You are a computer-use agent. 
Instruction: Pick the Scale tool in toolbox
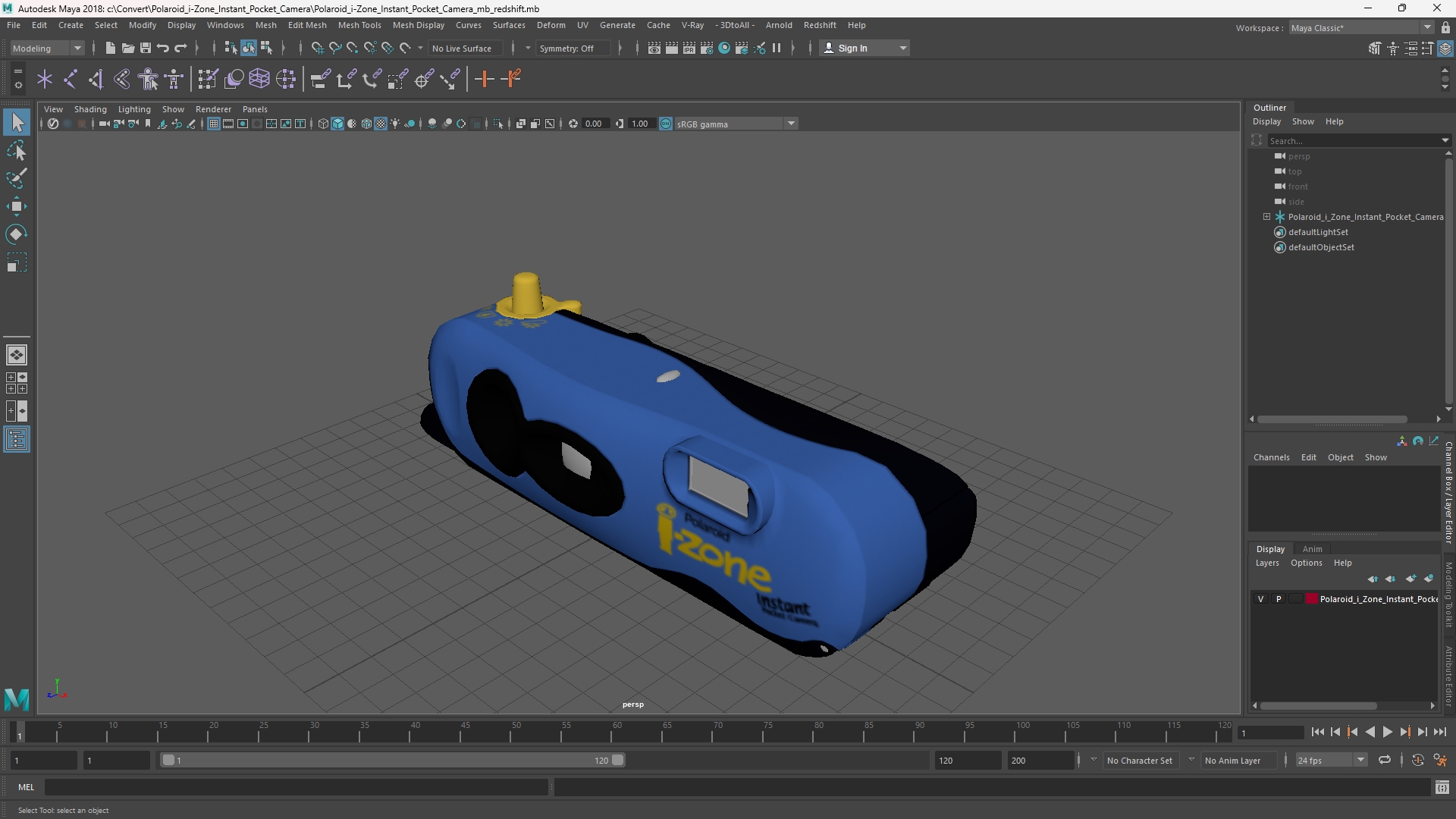(x=17, y=262)
